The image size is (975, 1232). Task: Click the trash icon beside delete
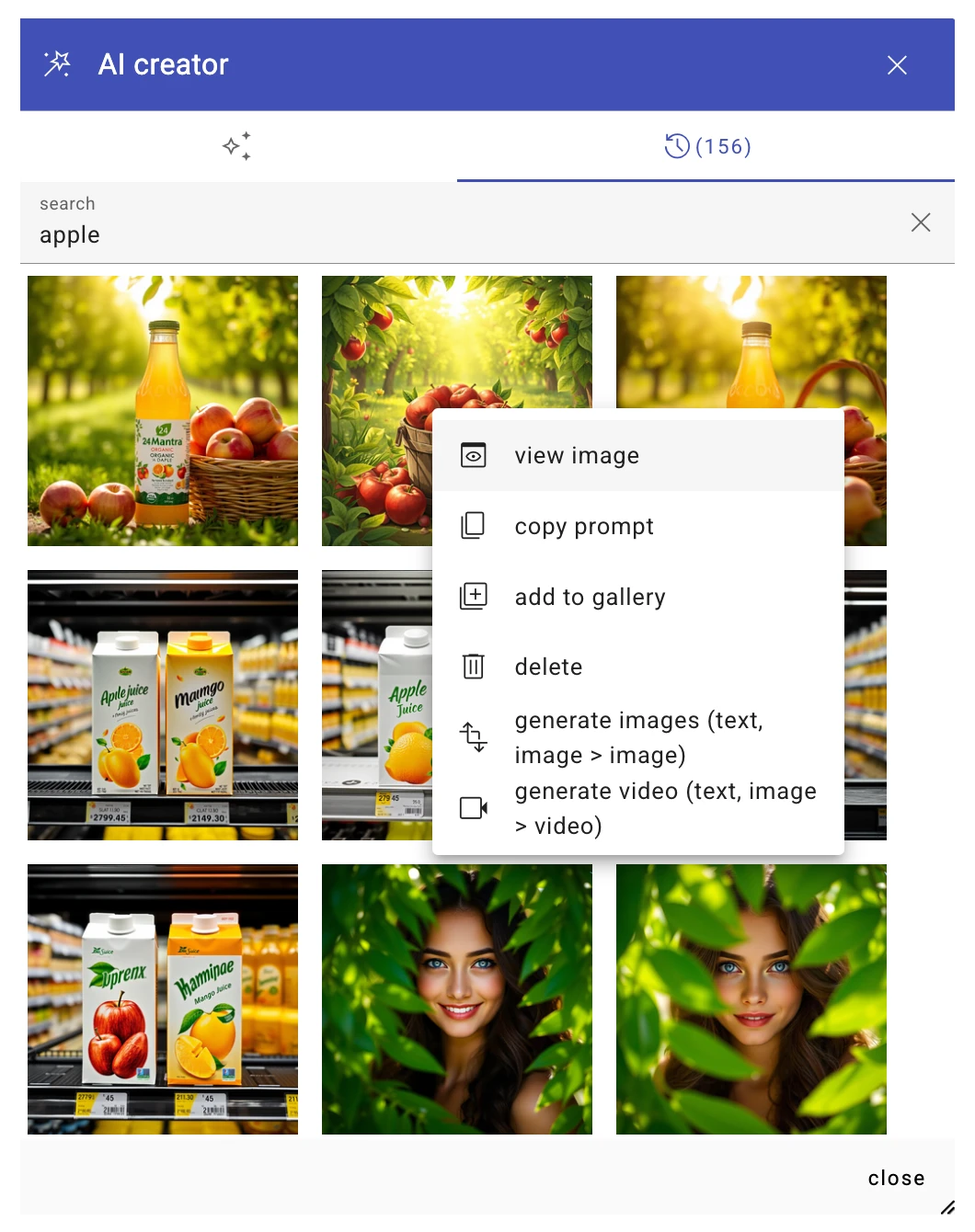[473, 666]
